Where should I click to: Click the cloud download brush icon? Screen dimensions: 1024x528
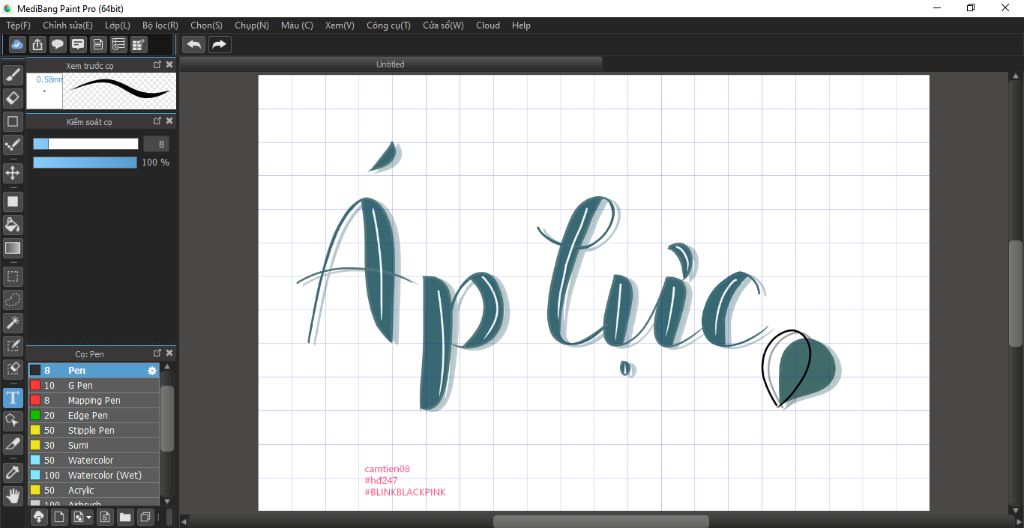click(x=39, y=518)
